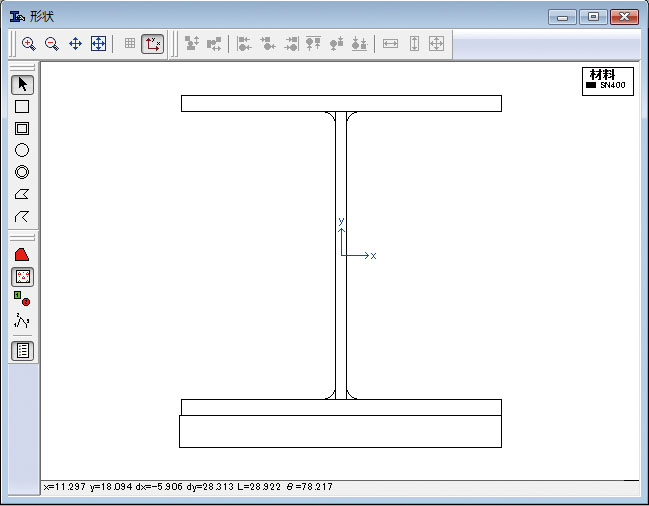
Task: Click the align horizontal centers icon
Action: click(x=268, y=43)
